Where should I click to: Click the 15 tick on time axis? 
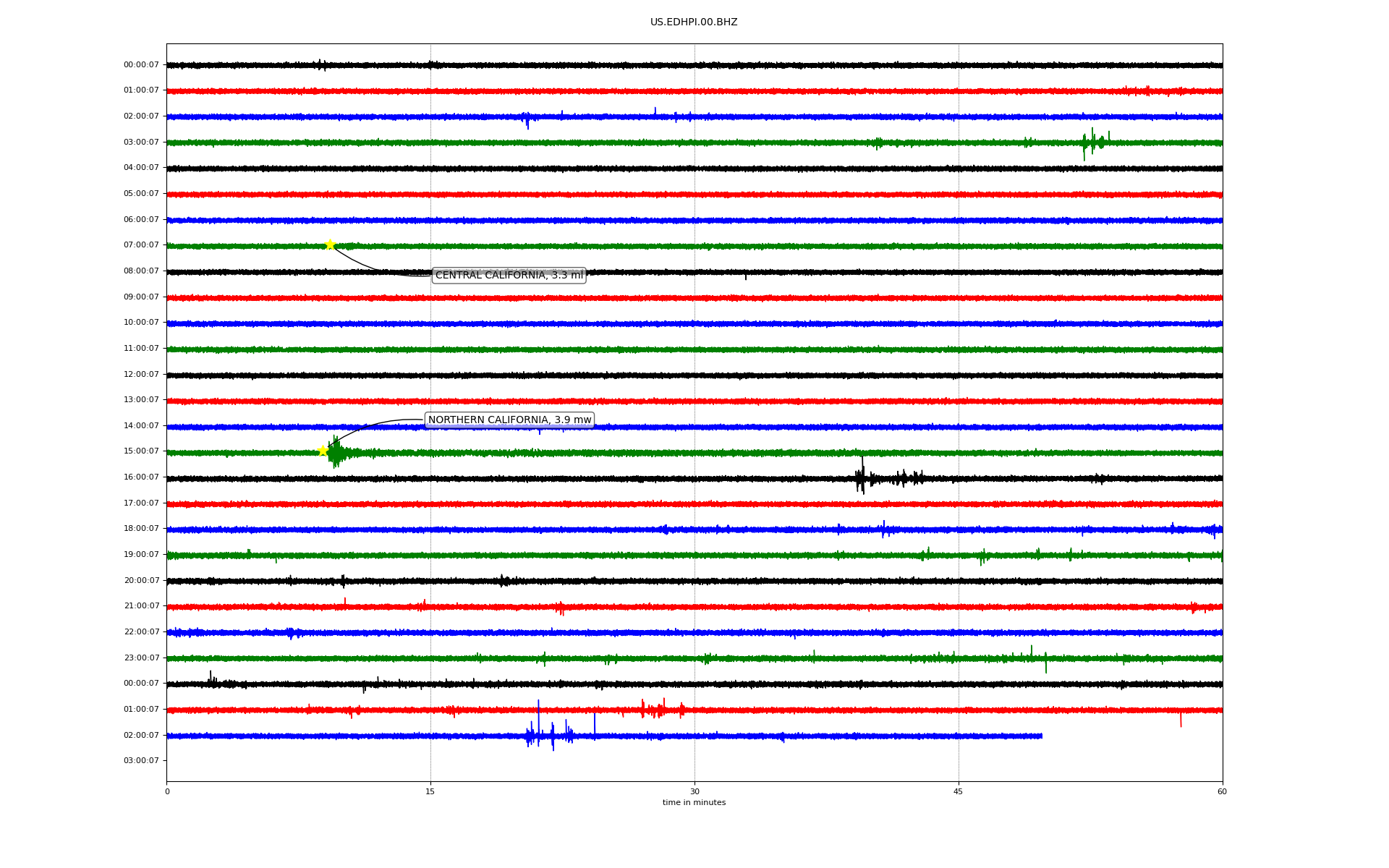(430, 792)
